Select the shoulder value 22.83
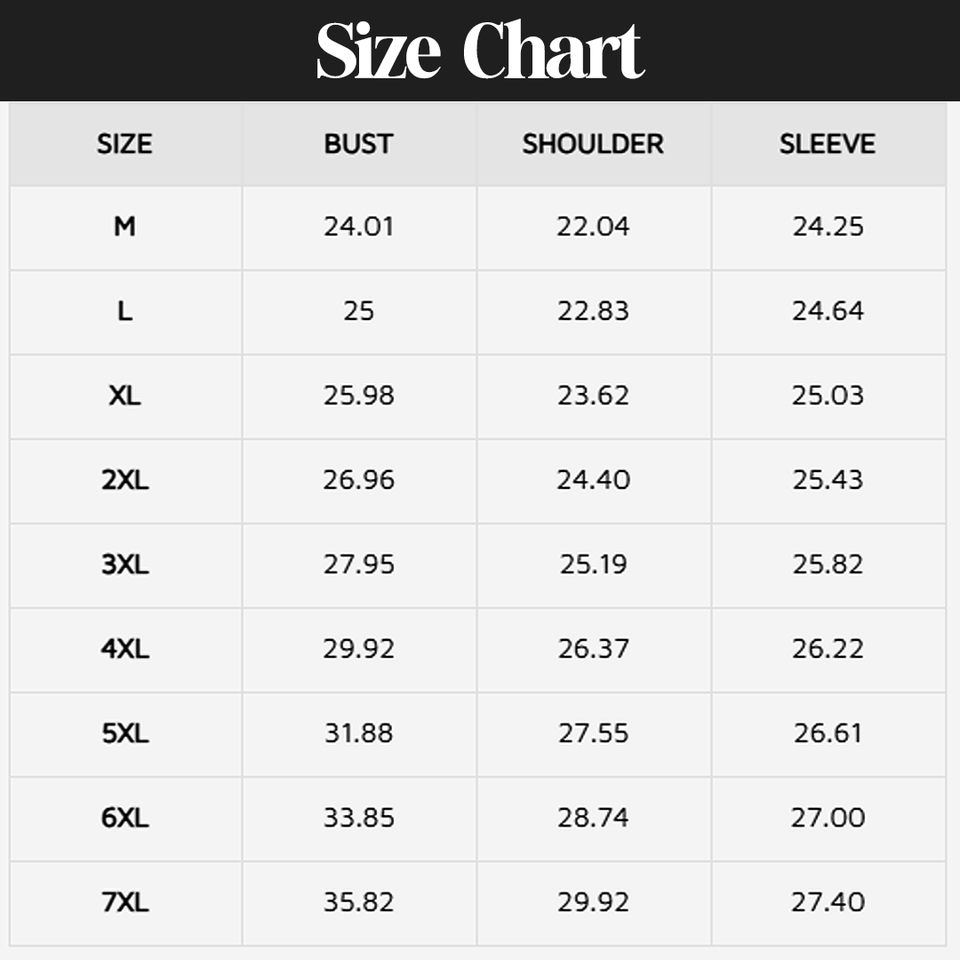 click(593, 311)
